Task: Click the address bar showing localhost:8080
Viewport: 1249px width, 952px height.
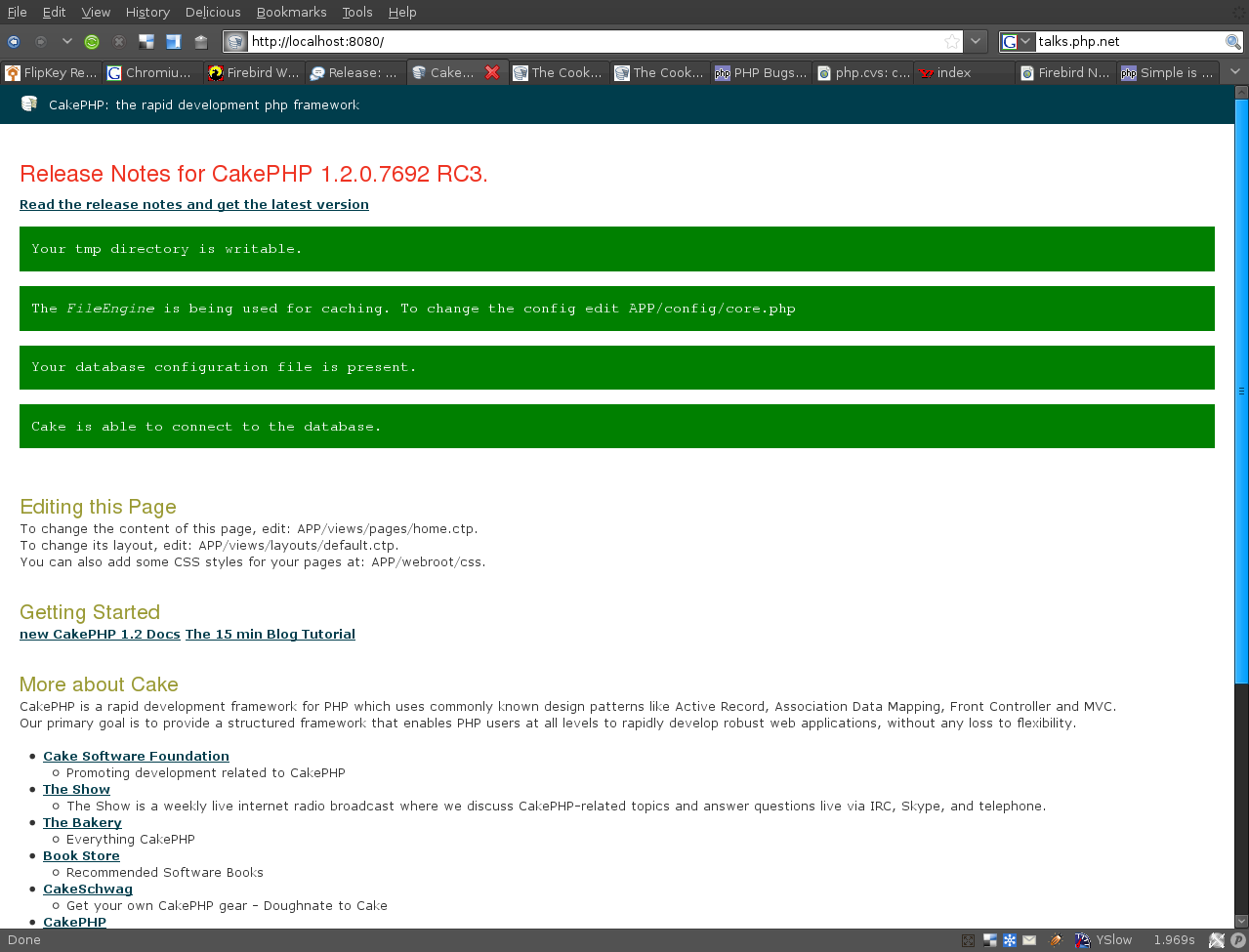Action: click(586, 42)
